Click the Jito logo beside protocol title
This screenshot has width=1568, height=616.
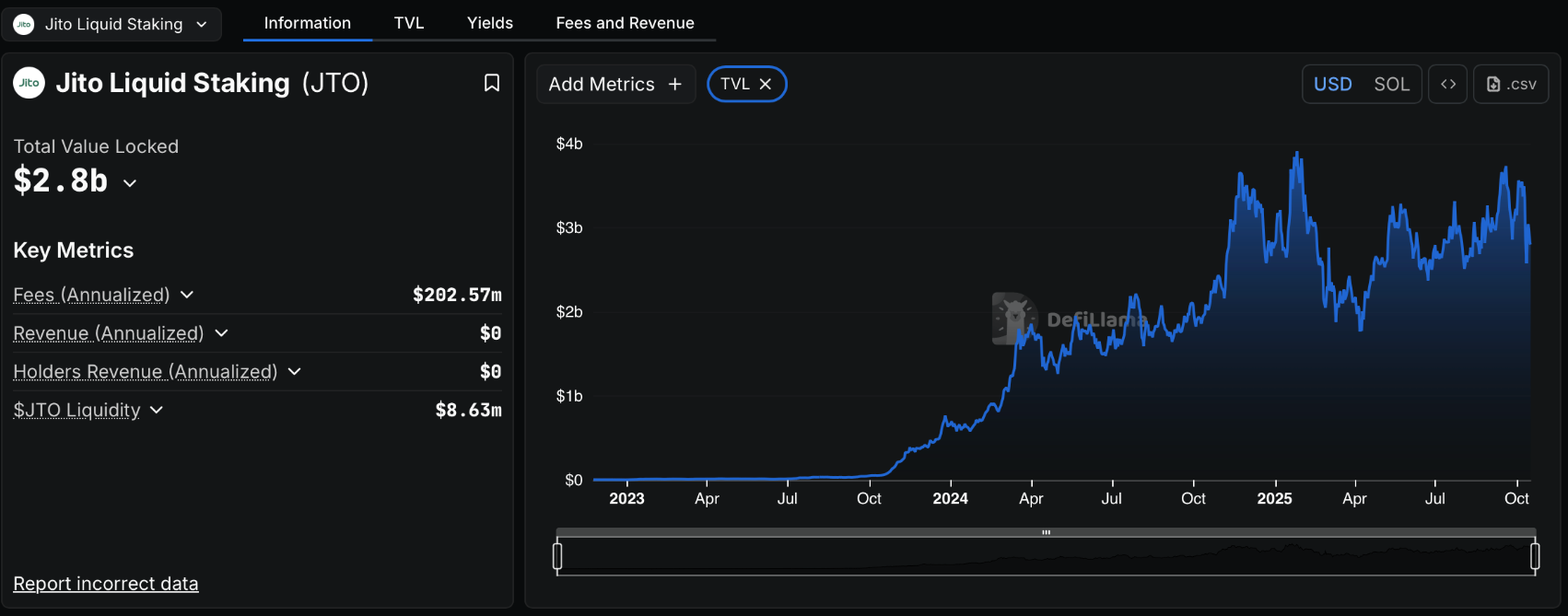coord(29,83)
